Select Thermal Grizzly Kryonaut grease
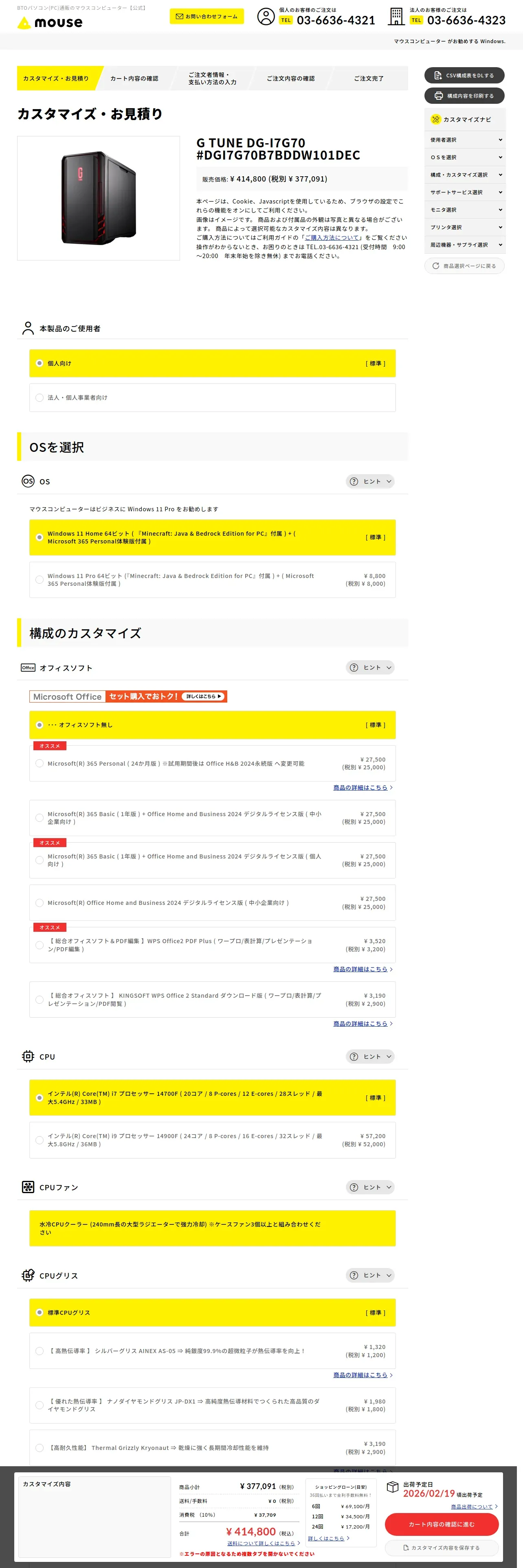The image size is (523, 1568). point(213,1448)
